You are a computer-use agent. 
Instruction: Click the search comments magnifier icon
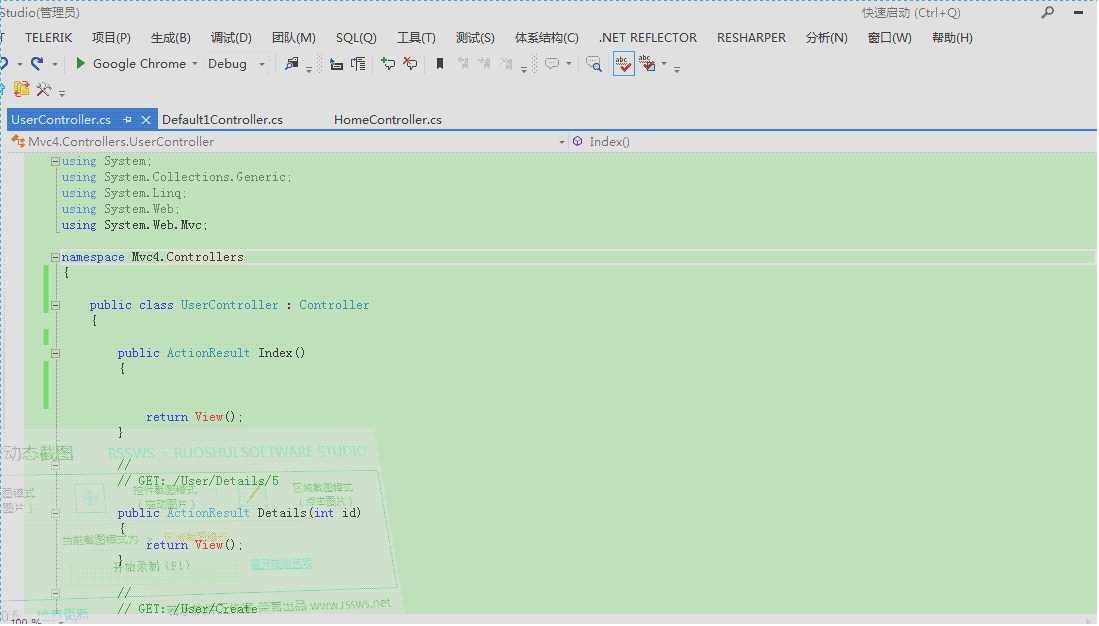point(594,64)
